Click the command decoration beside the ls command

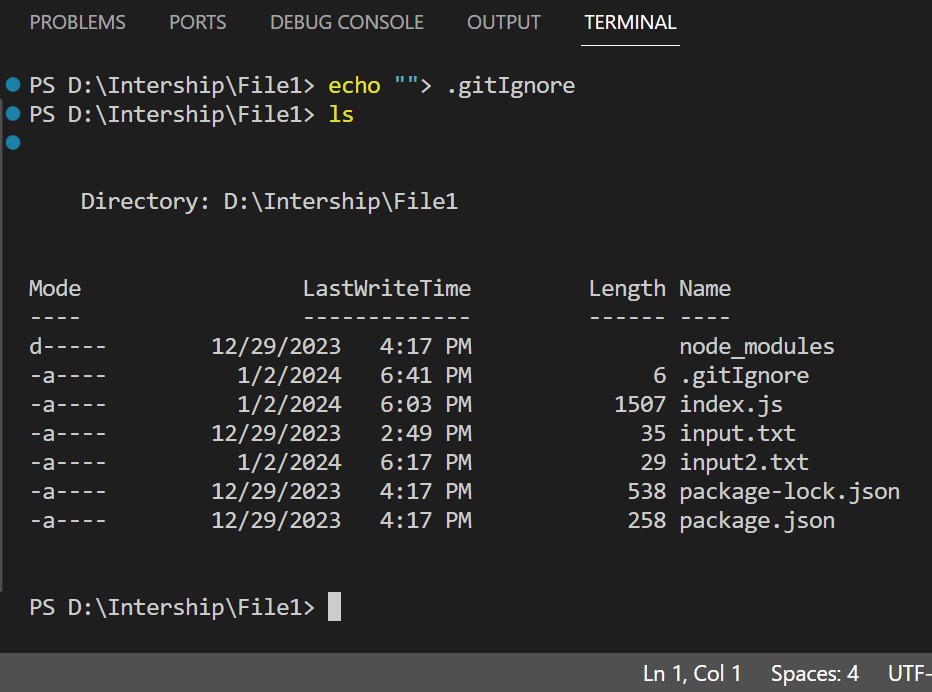12,114
